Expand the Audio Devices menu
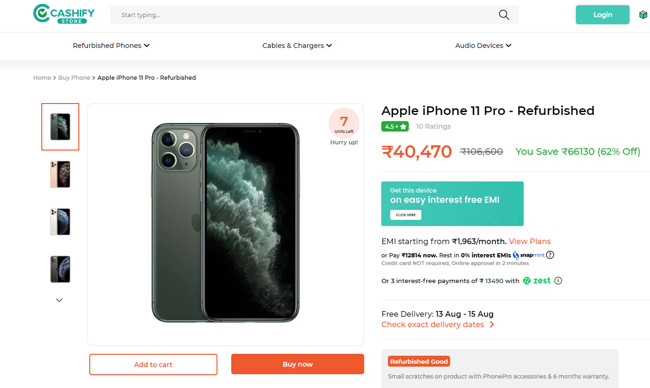This screenshot has height=388, width=650. pyautogui.click(x=483, y=46)
